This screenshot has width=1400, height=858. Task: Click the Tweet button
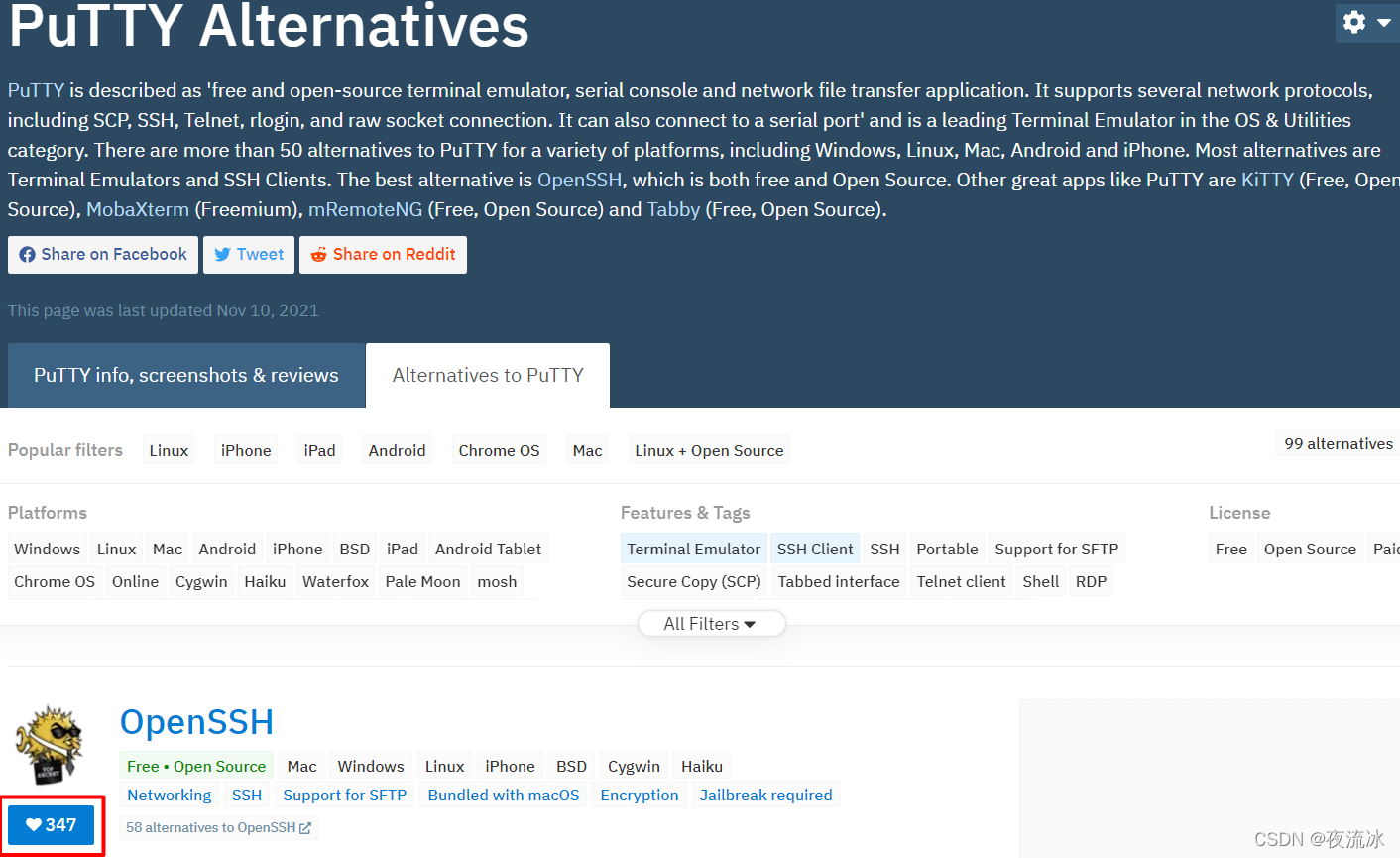249,255
